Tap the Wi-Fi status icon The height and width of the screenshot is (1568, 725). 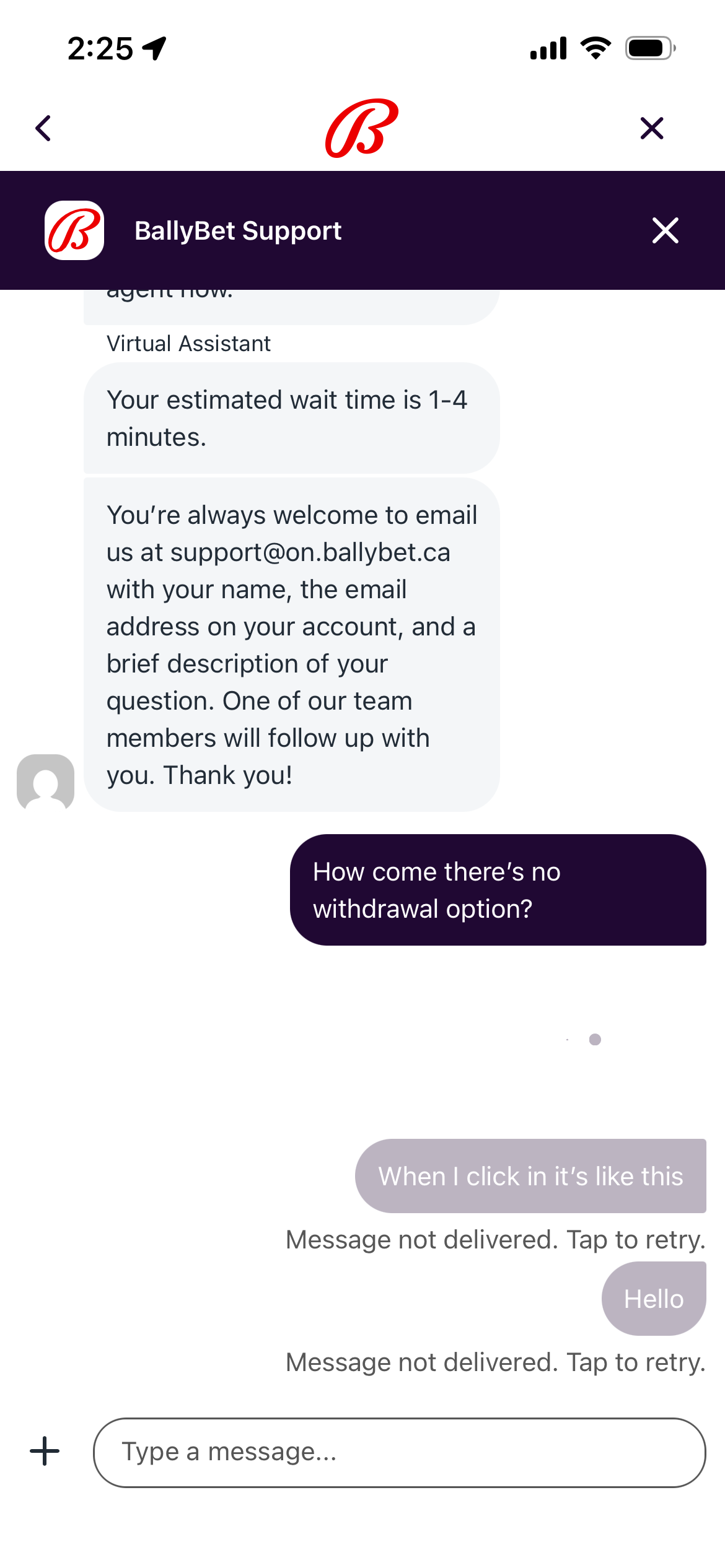tap(595, 48)
